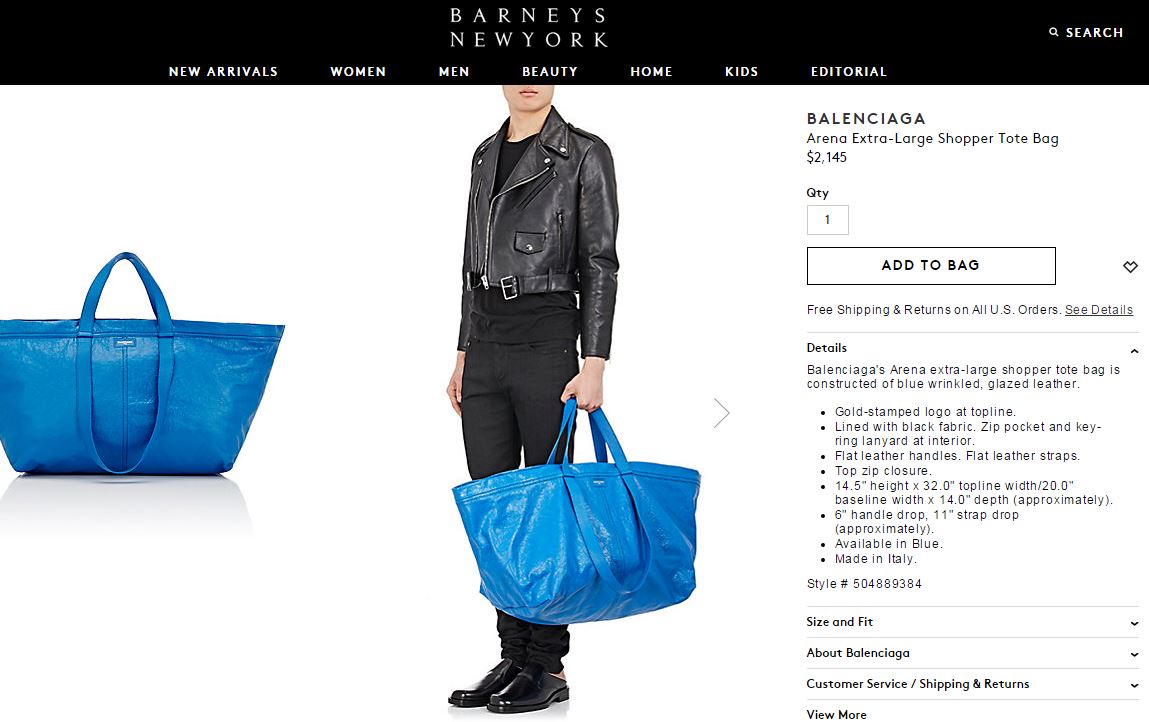Expand Customer Service / Shipping & Returns

[x=972, y=684]
